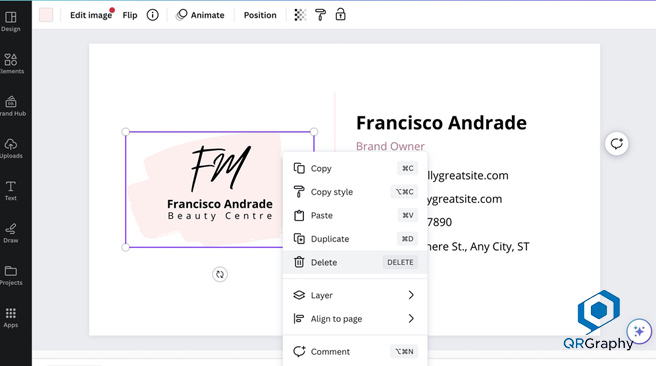Open the Brand Hub panel
This screenshot has width=656, height=366.
click(x=12, y=106)
